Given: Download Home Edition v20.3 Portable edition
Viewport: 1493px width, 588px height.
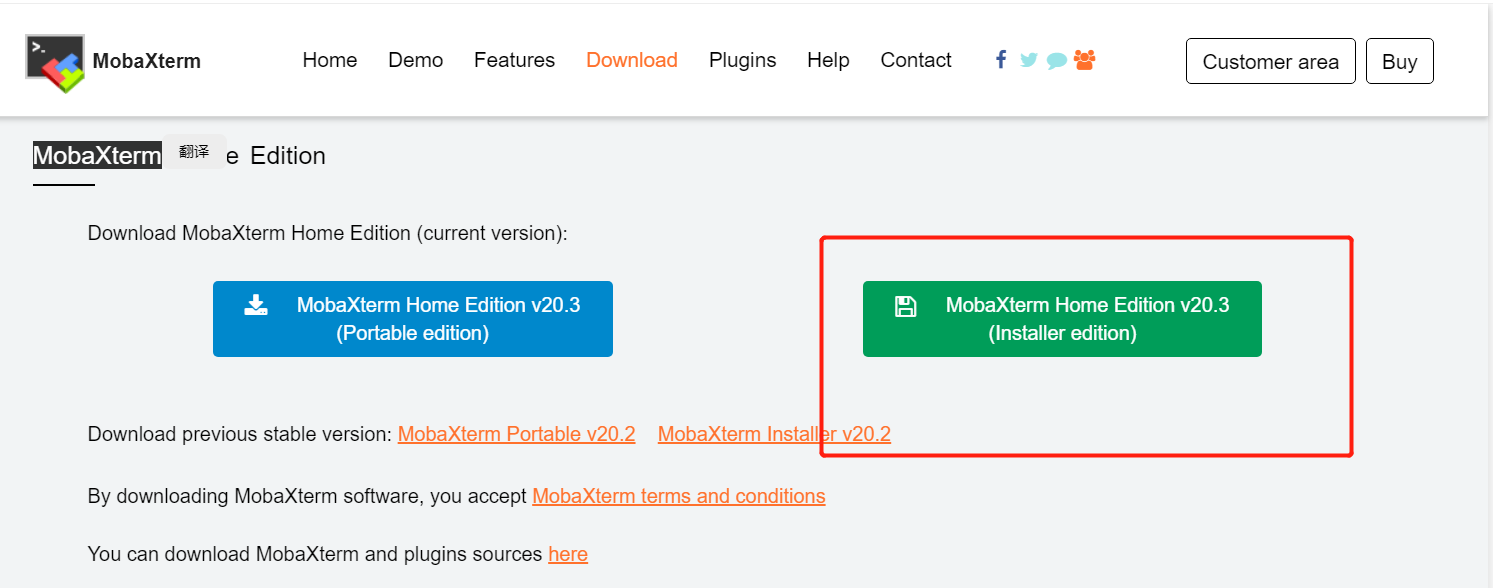Looking at the screenshot, I should tap(413, 319).
